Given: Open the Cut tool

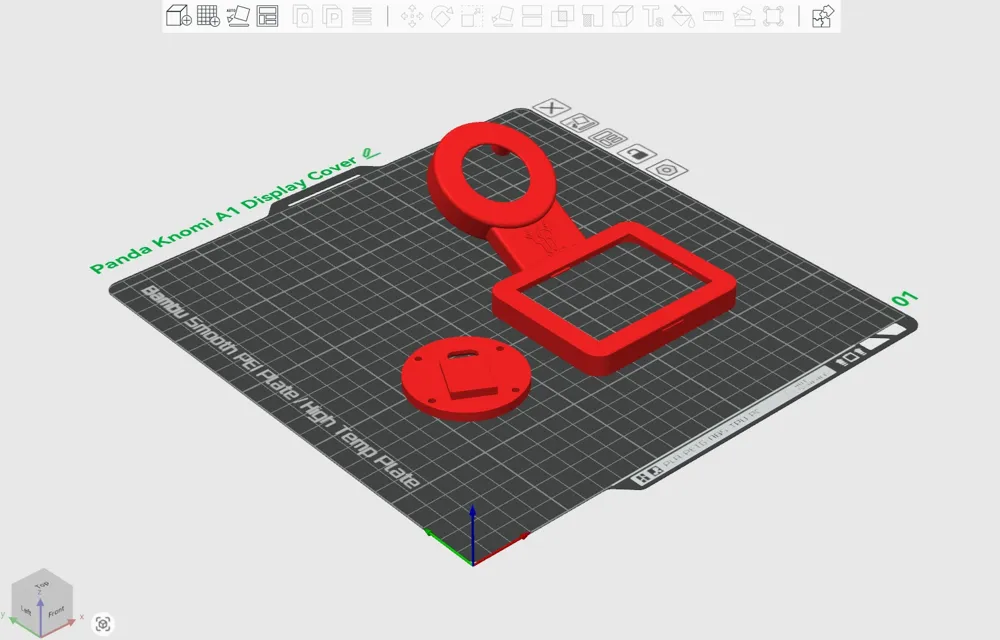Looking at the screenshot, I should pyautogui.click(x=533, y=16).
